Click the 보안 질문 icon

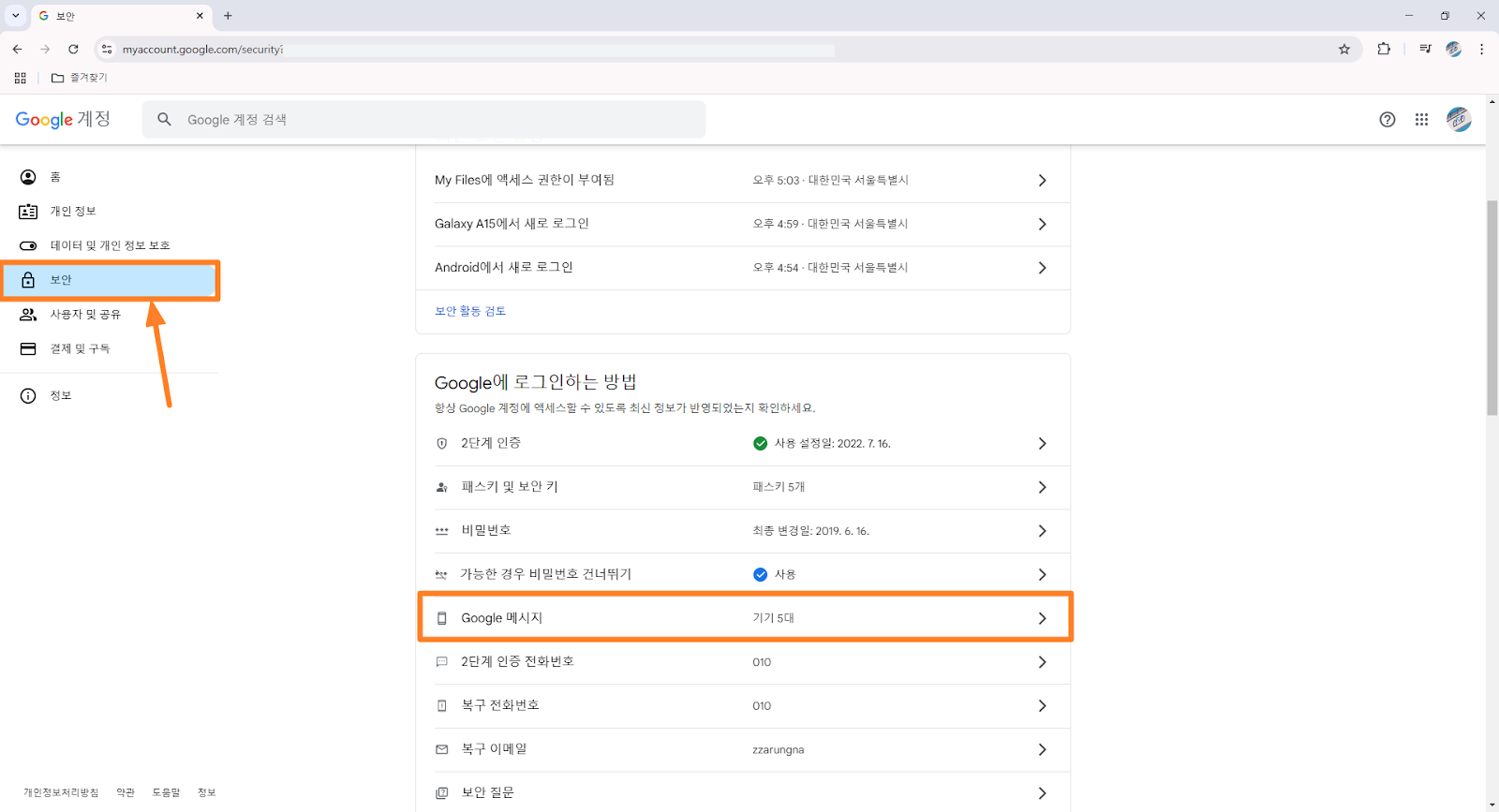click(x=442, y=793)
